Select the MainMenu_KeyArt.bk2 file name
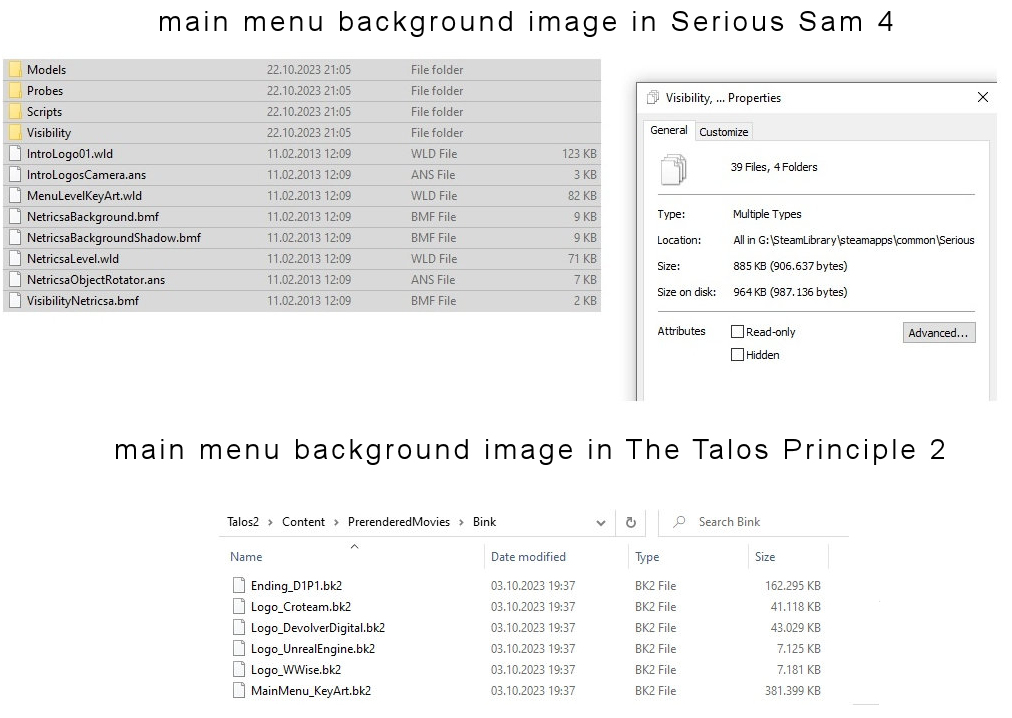 point(311,691)
